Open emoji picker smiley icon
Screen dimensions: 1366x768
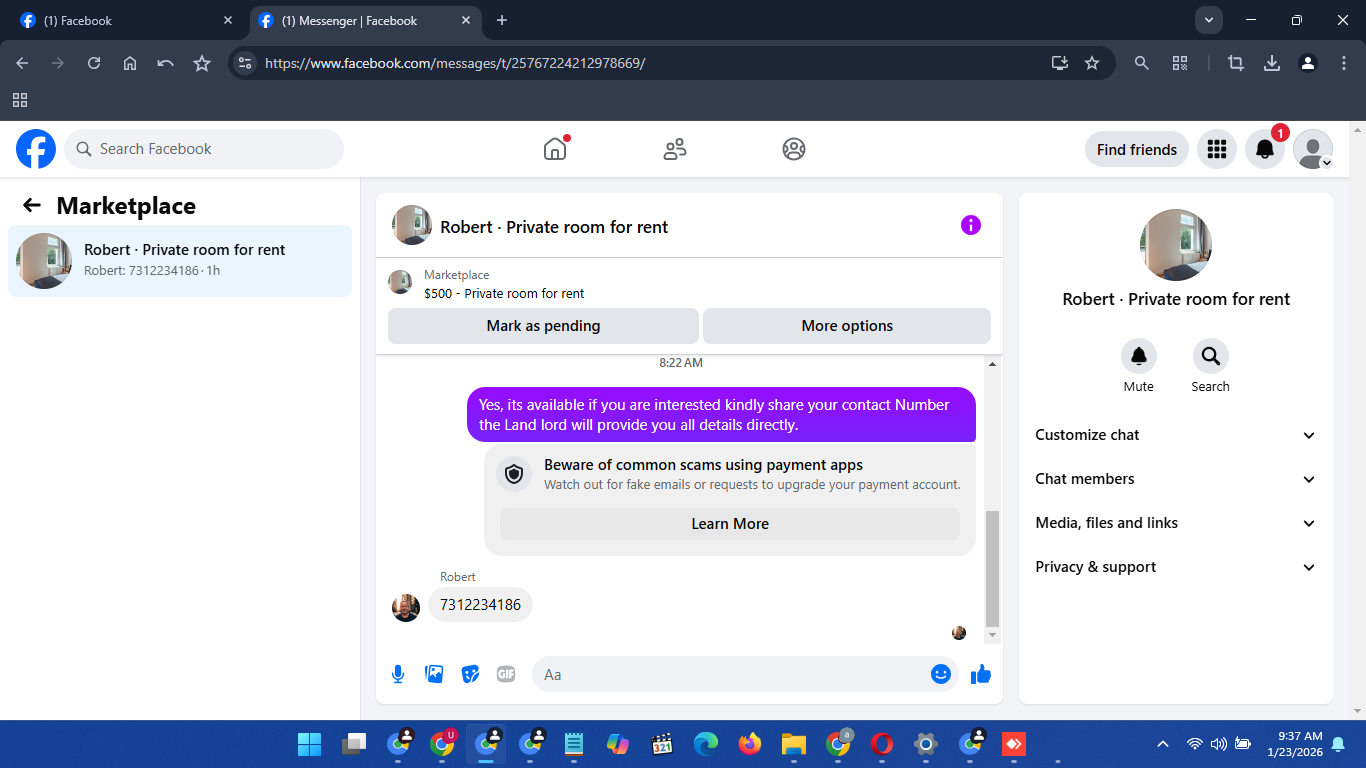tap(940, 674)
